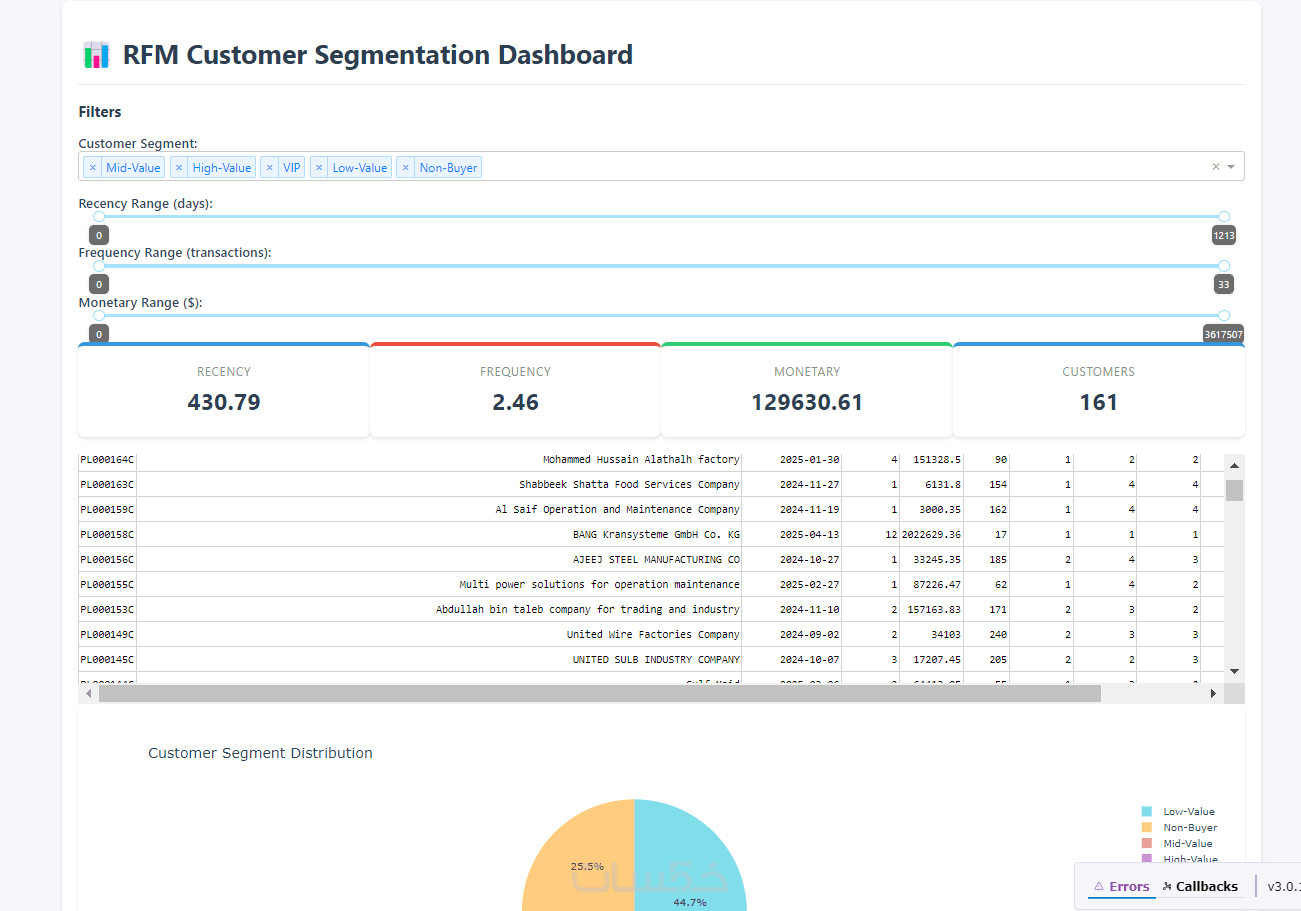Click the table's scroll down arrow
Viewport: 1301px width, 911px height.
1234,671
